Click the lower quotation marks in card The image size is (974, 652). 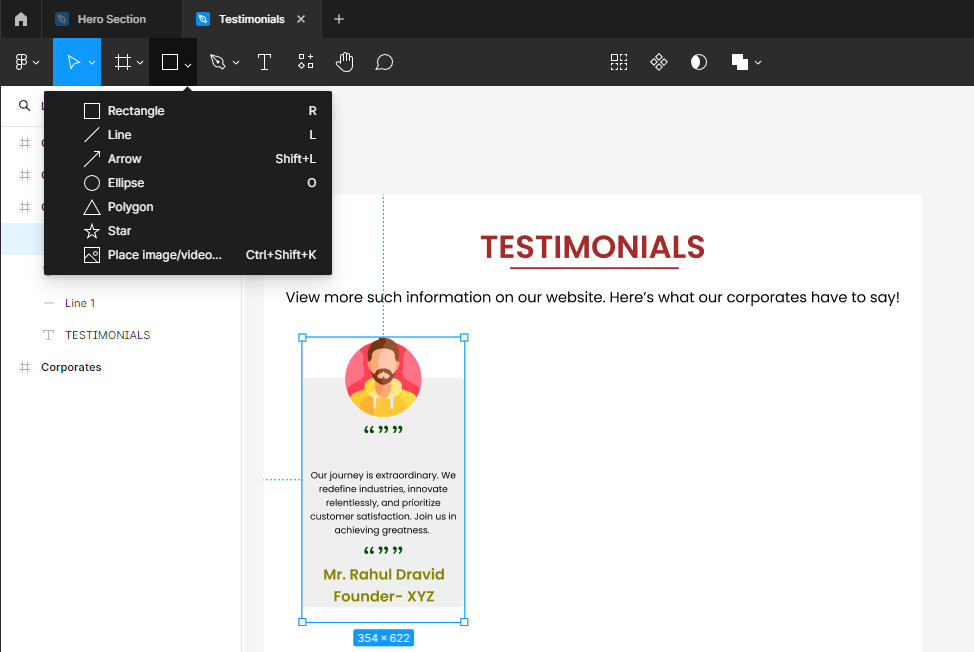(x=383, y=550)
